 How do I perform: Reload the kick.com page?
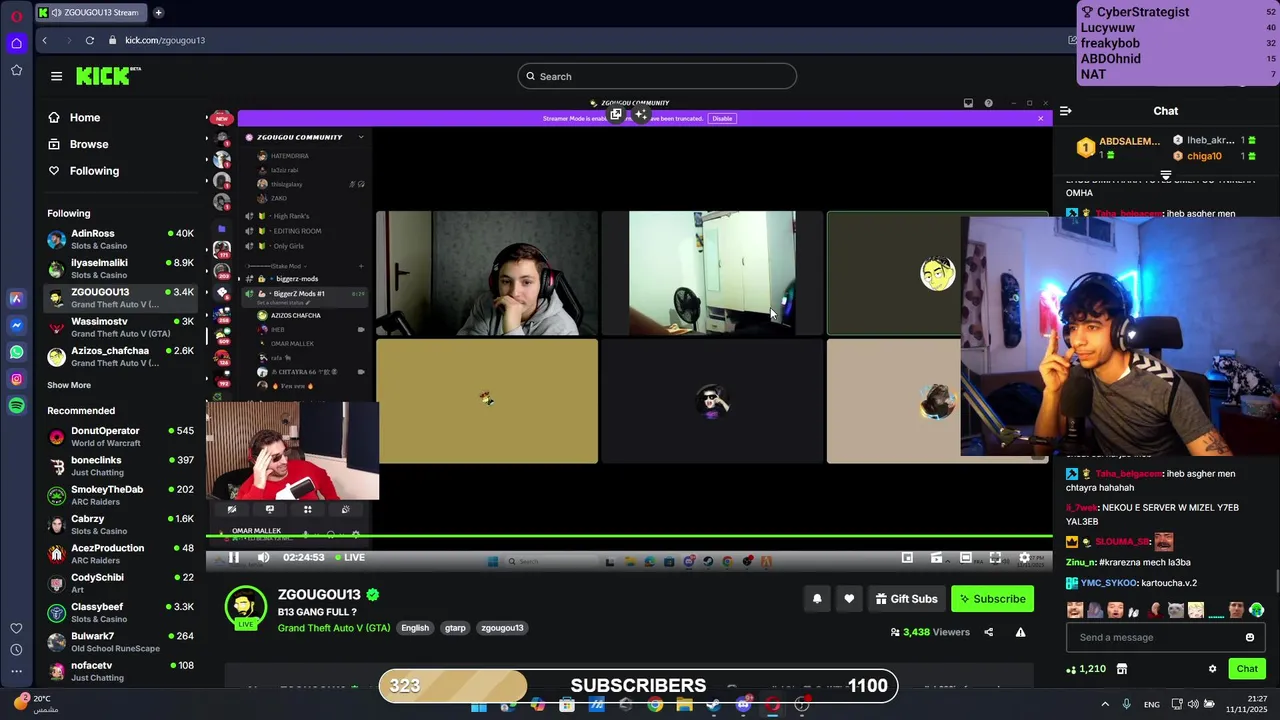89,40
